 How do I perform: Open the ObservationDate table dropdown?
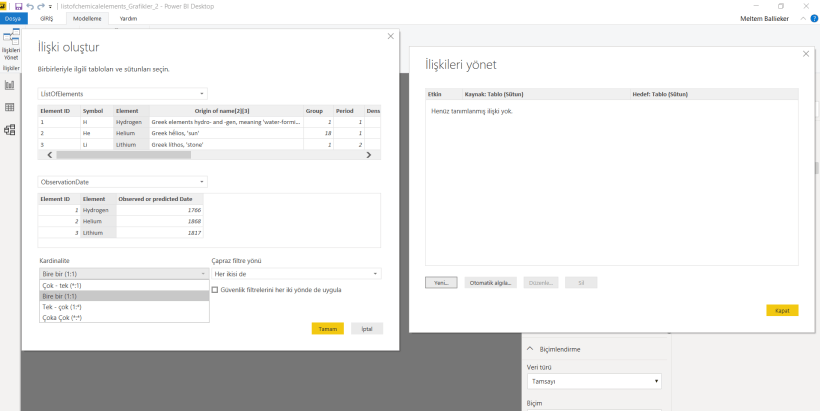click(122, 182)
